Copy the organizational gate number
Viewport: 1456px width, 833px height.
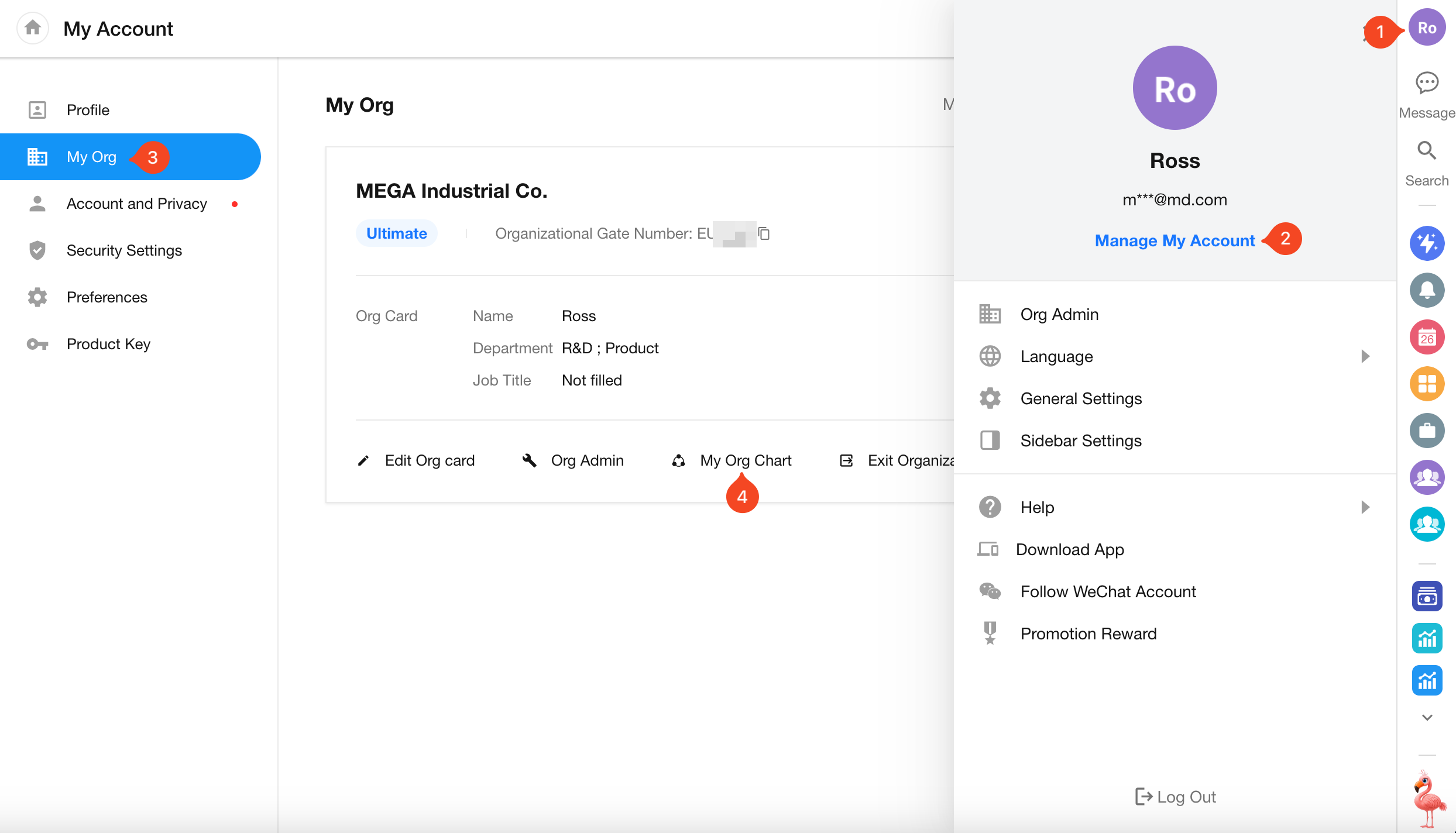tap(764, 233)
